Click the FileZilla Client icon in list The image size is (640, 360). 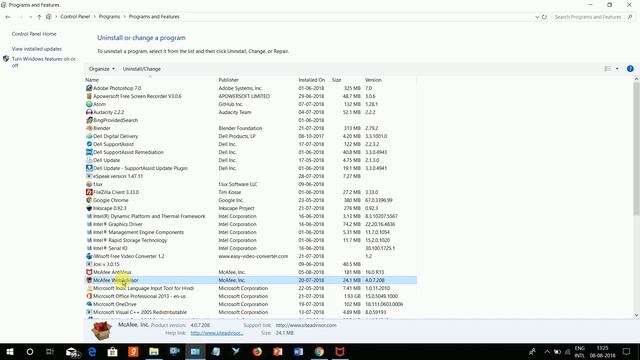[89, 192]
